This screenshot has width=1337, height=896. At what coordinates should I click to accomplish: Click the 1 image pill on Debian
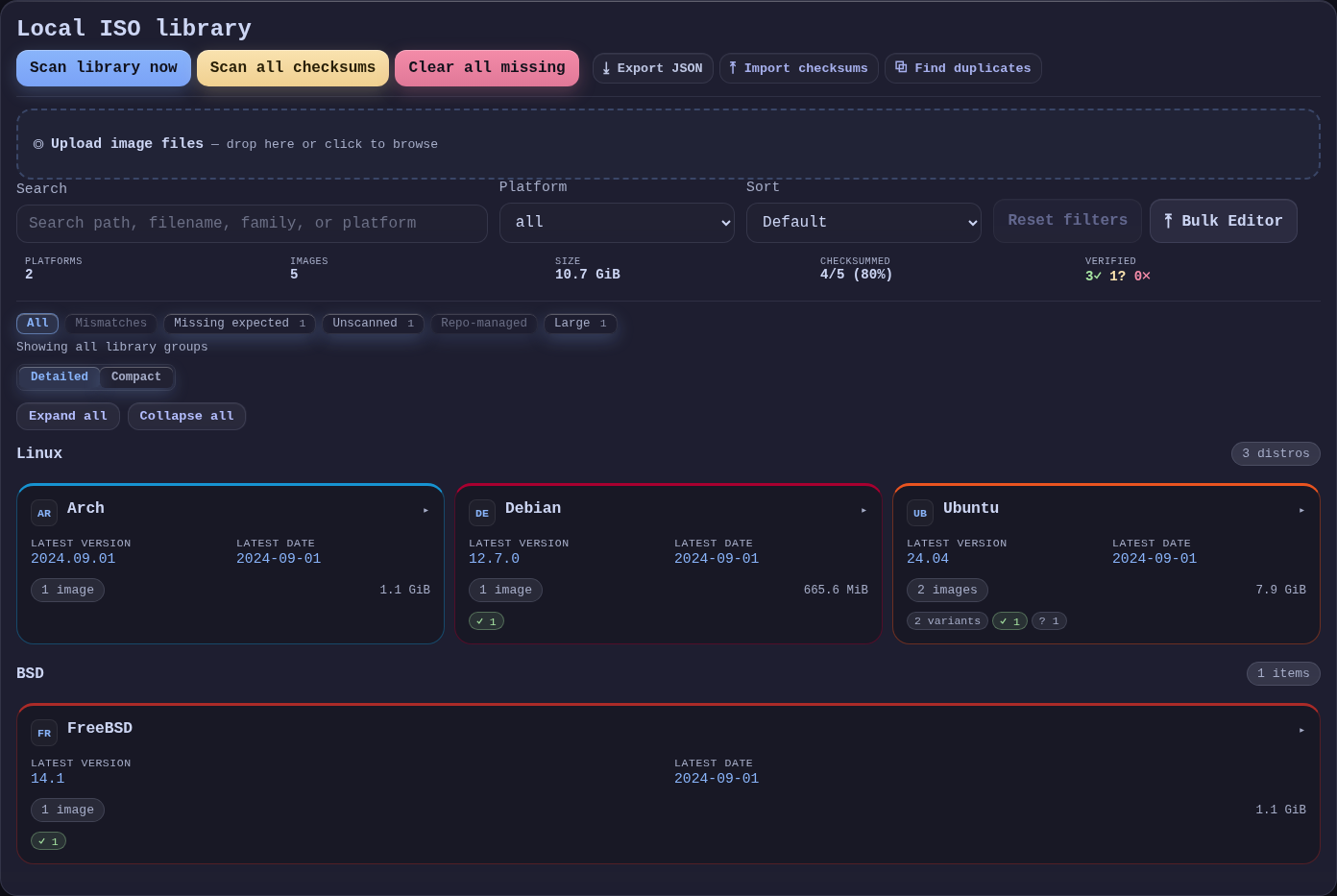click(x=505, y=591)
